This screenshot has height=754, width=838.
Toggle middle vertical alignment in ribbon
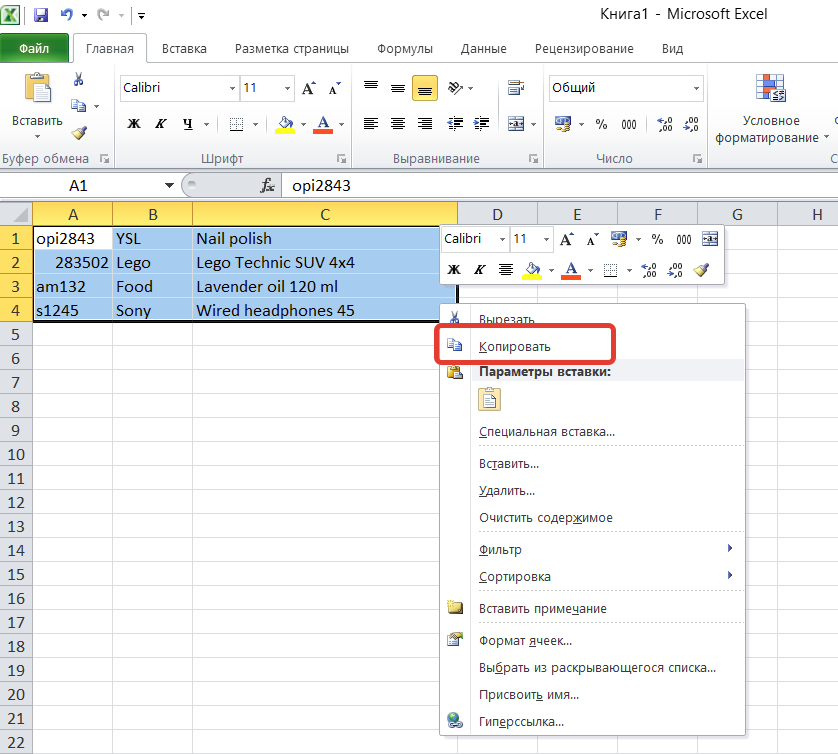(398, 88)
